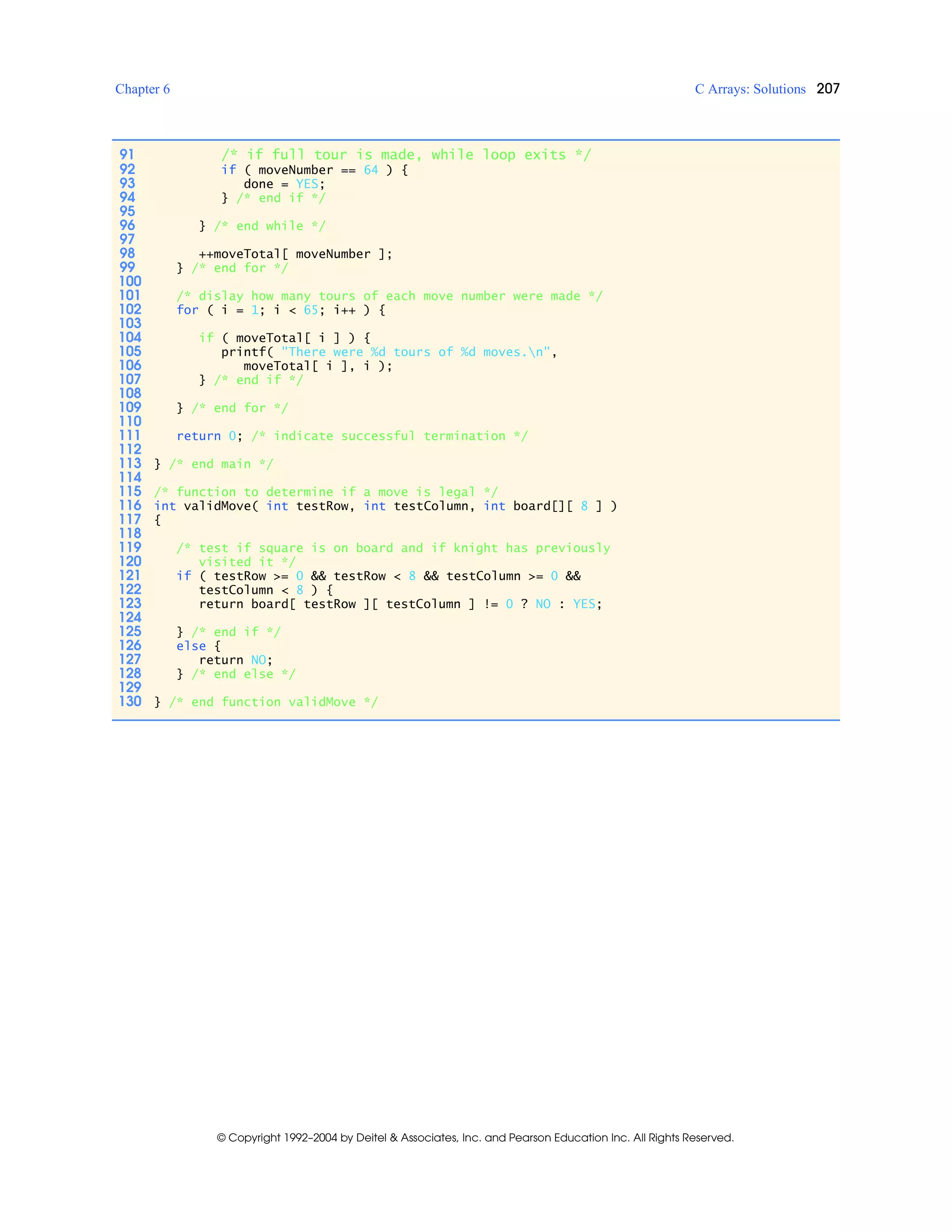
Task: Click the printf 'There were %d tours' string
Action: click(415, 352)
